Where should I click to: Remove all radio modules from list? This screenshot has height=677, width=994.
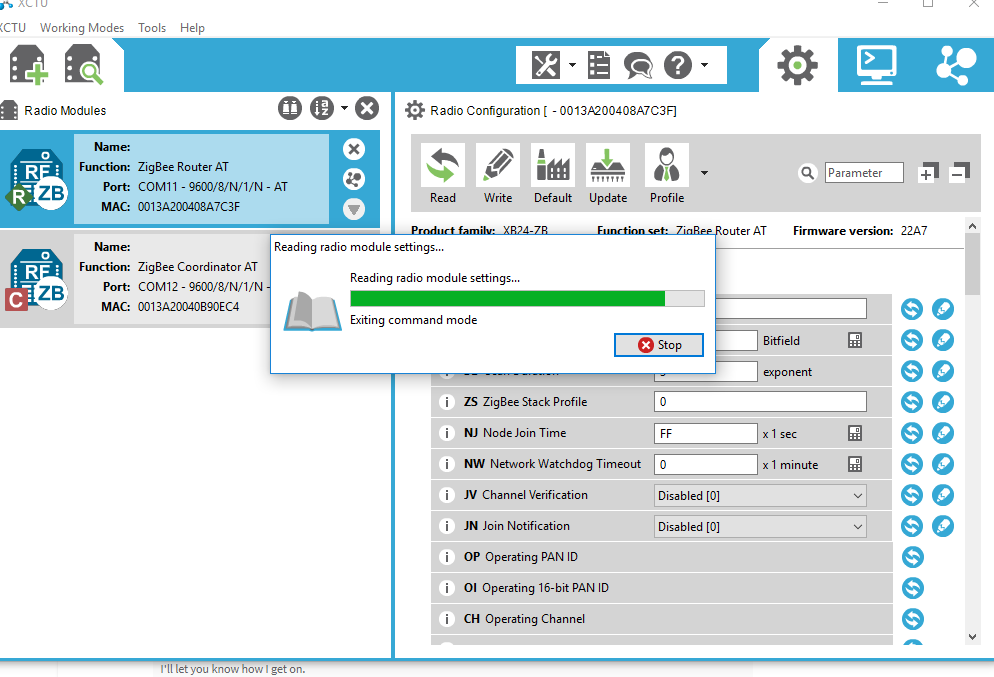pyautogui.click(x=366, y=108)
